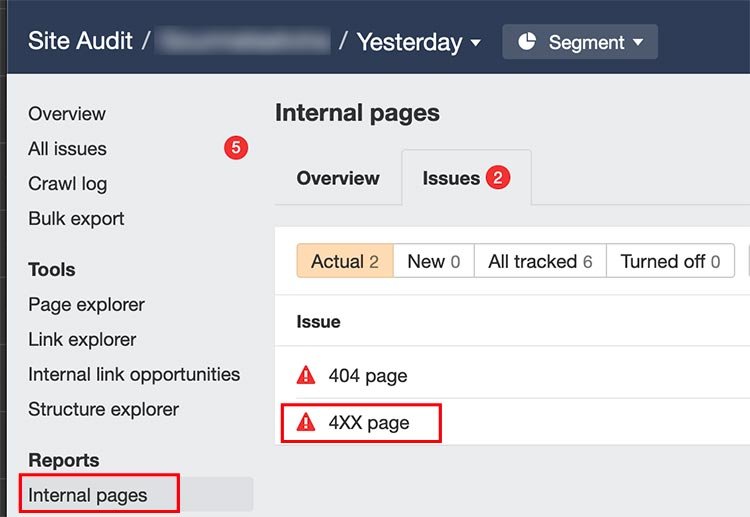This screenshot has height=517, width=750.
Task: Open the Yesterday crawl date dropdown
Action: tap(419, 42)
